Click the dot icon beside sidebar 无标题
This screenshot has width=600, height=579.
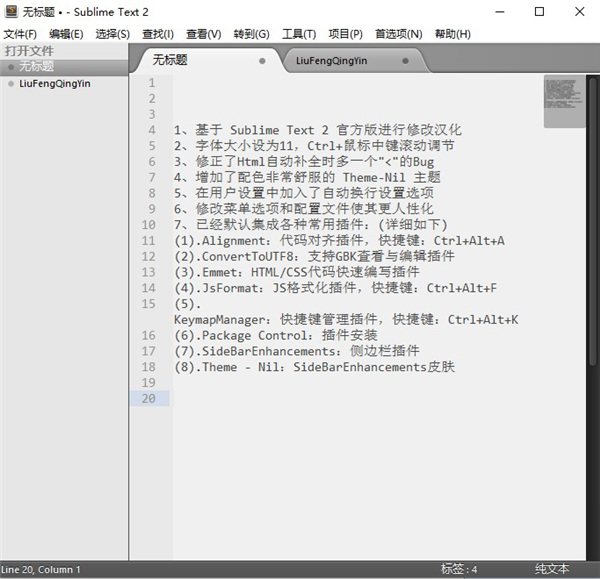(11, 67)
